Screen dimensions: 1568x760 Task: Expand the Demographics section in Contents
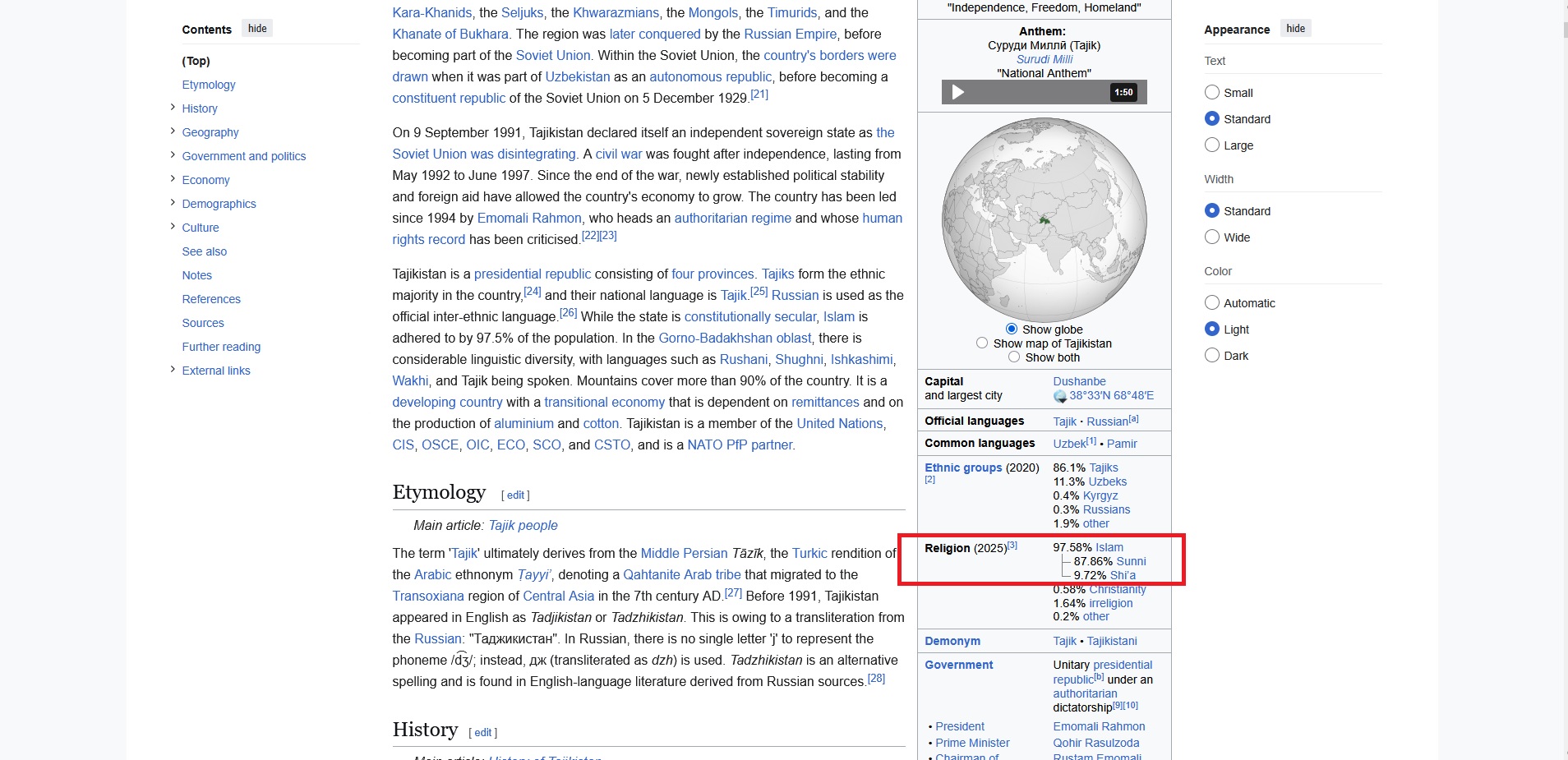point(173,203)
